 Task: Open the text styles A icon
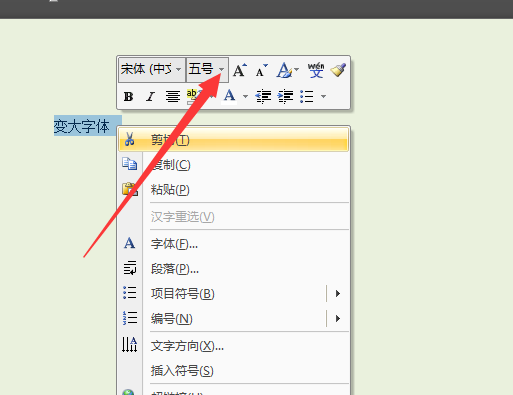point(284,70)
